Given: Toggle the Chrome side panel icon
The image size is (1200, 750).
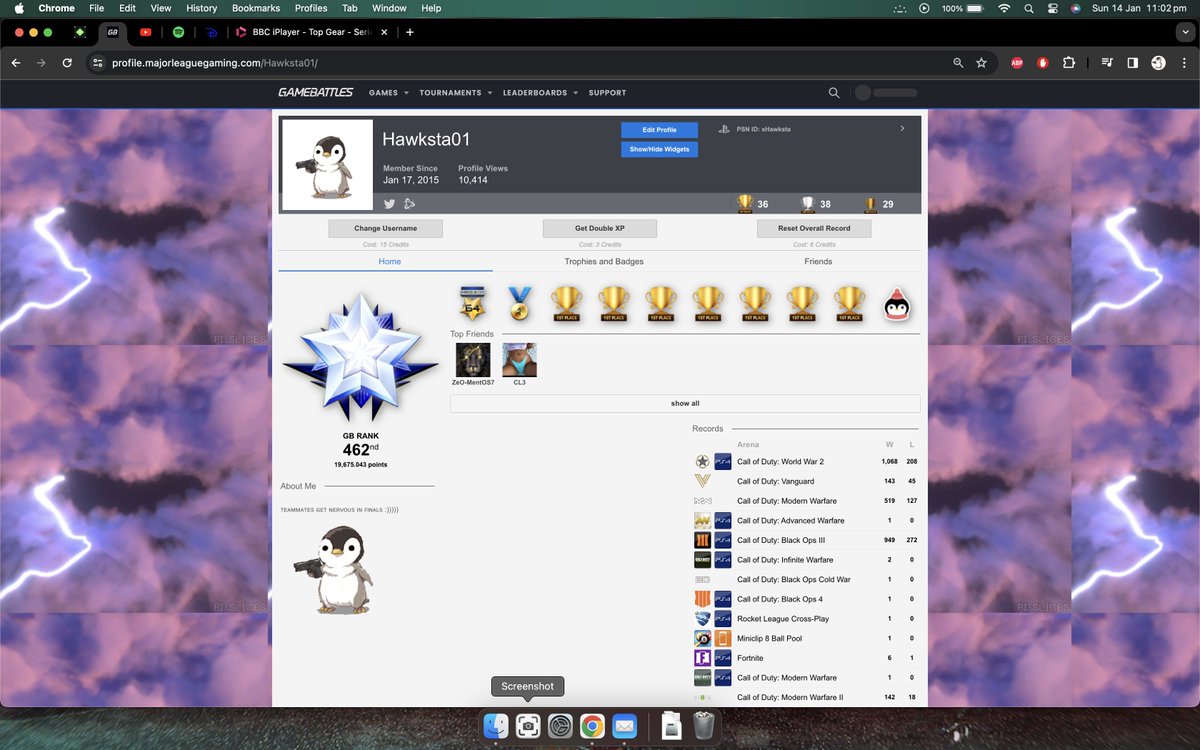Looking at the screenshot, I should coord(1132,62).
